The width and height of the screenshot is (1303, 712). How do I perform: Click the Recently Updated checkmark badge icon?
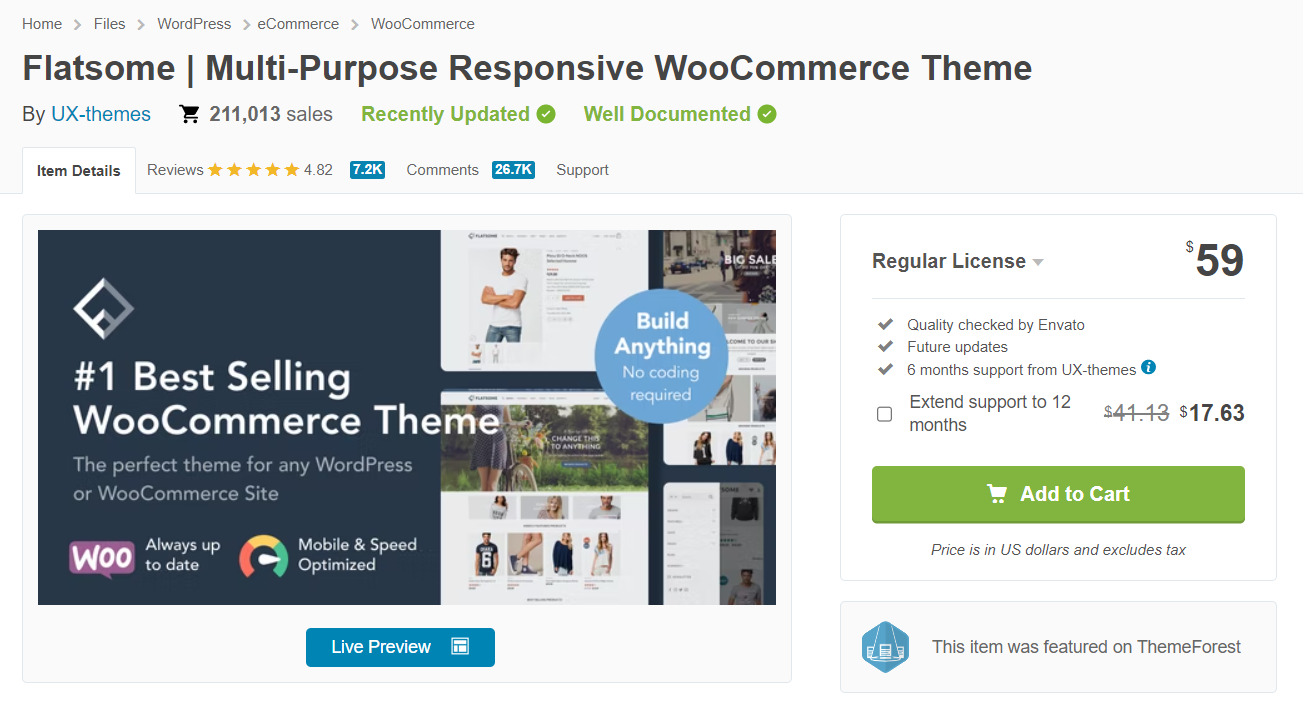pyautogui.click(x=546, y=114)
